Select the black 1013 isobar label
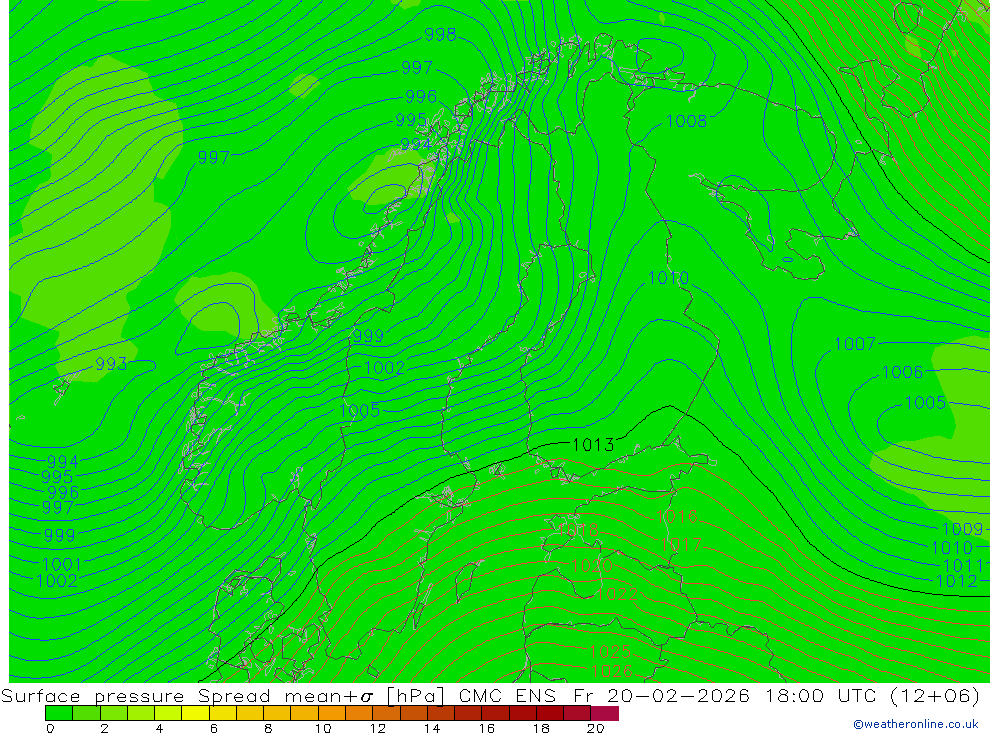The image size is (1000, 733). pos(593,445)
